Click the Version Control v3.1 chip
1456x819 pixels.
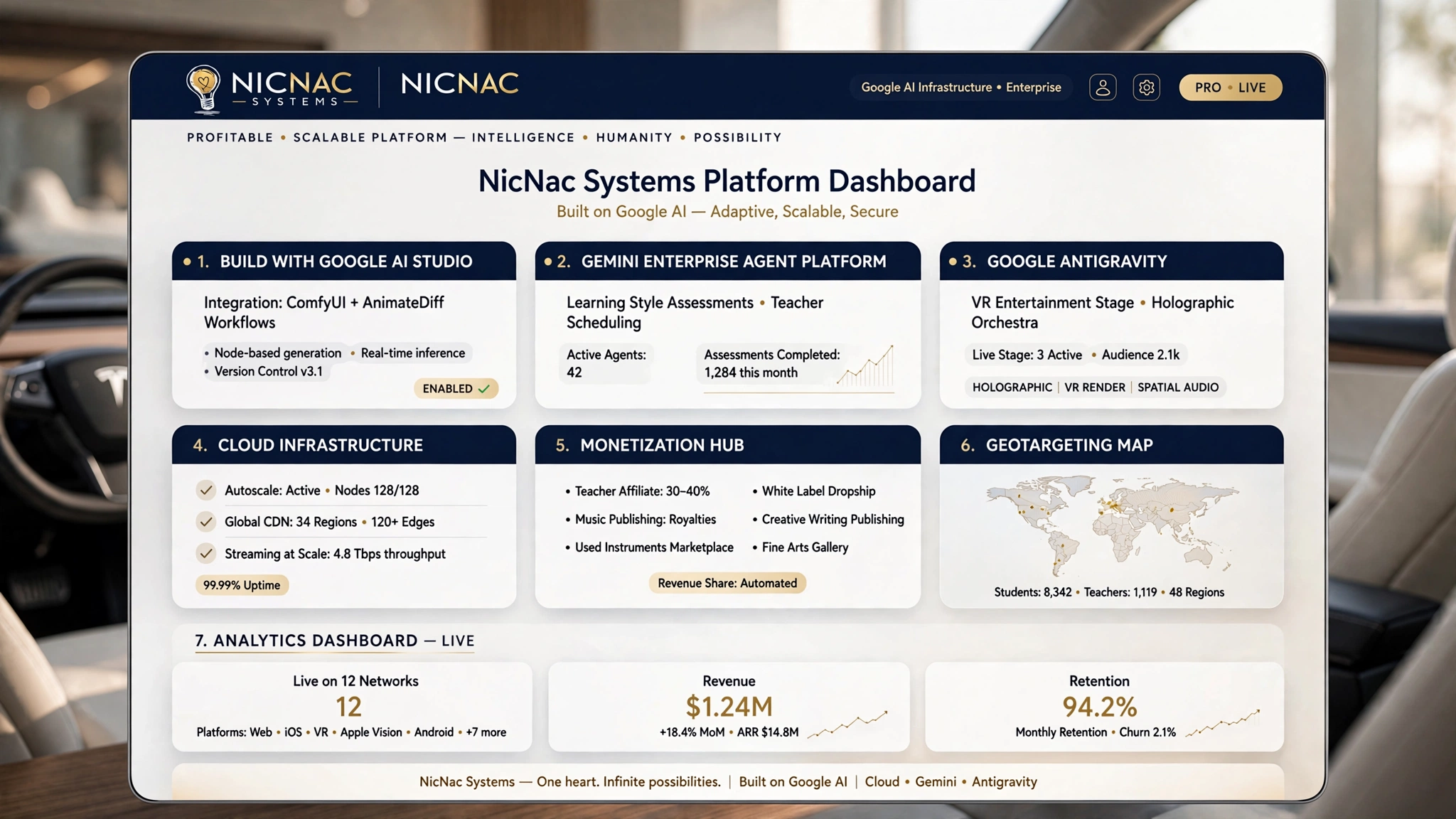click(x=268, y=371)
